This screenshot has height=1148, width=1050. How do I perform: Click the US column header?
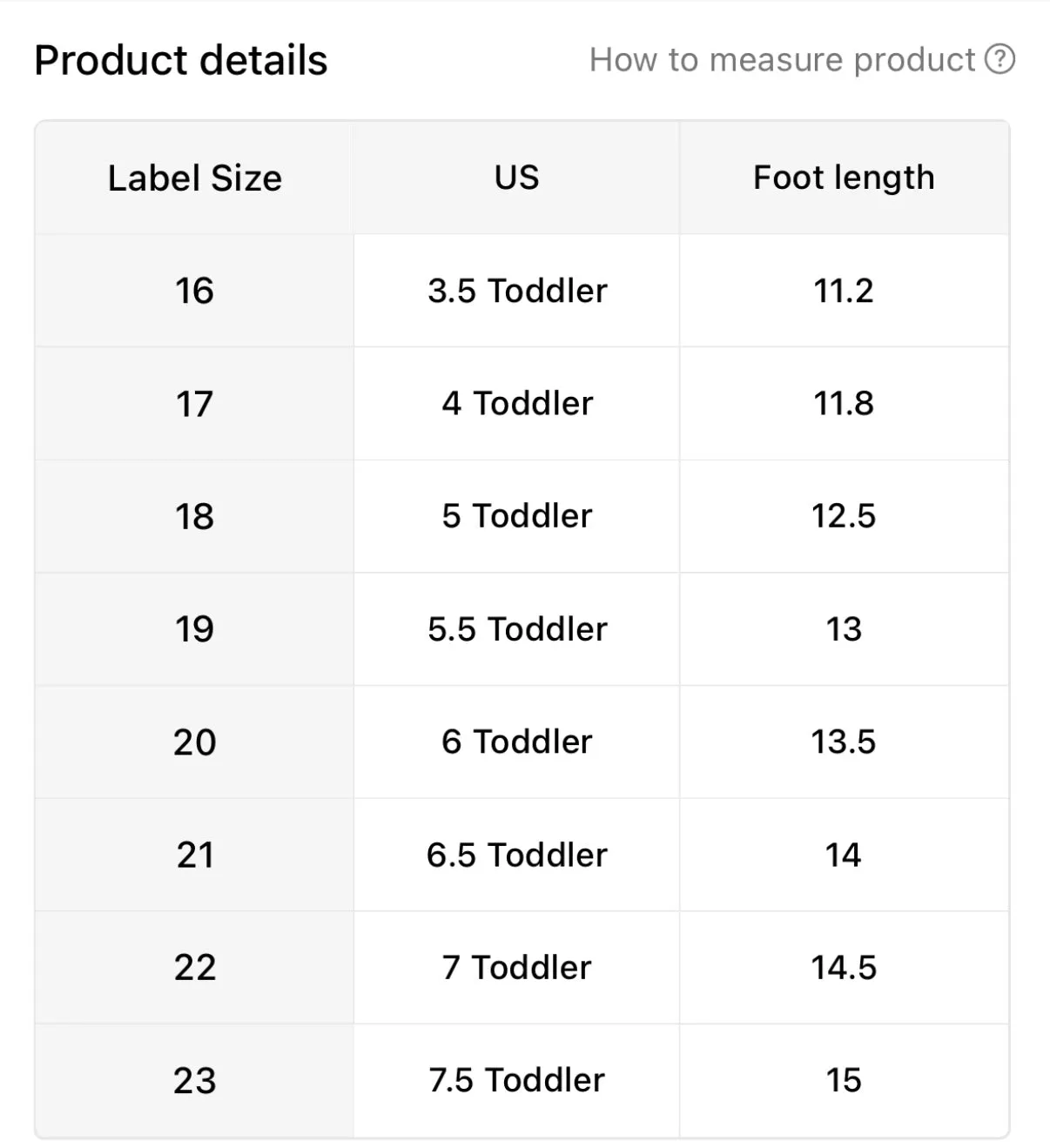(x=516, y=178)
